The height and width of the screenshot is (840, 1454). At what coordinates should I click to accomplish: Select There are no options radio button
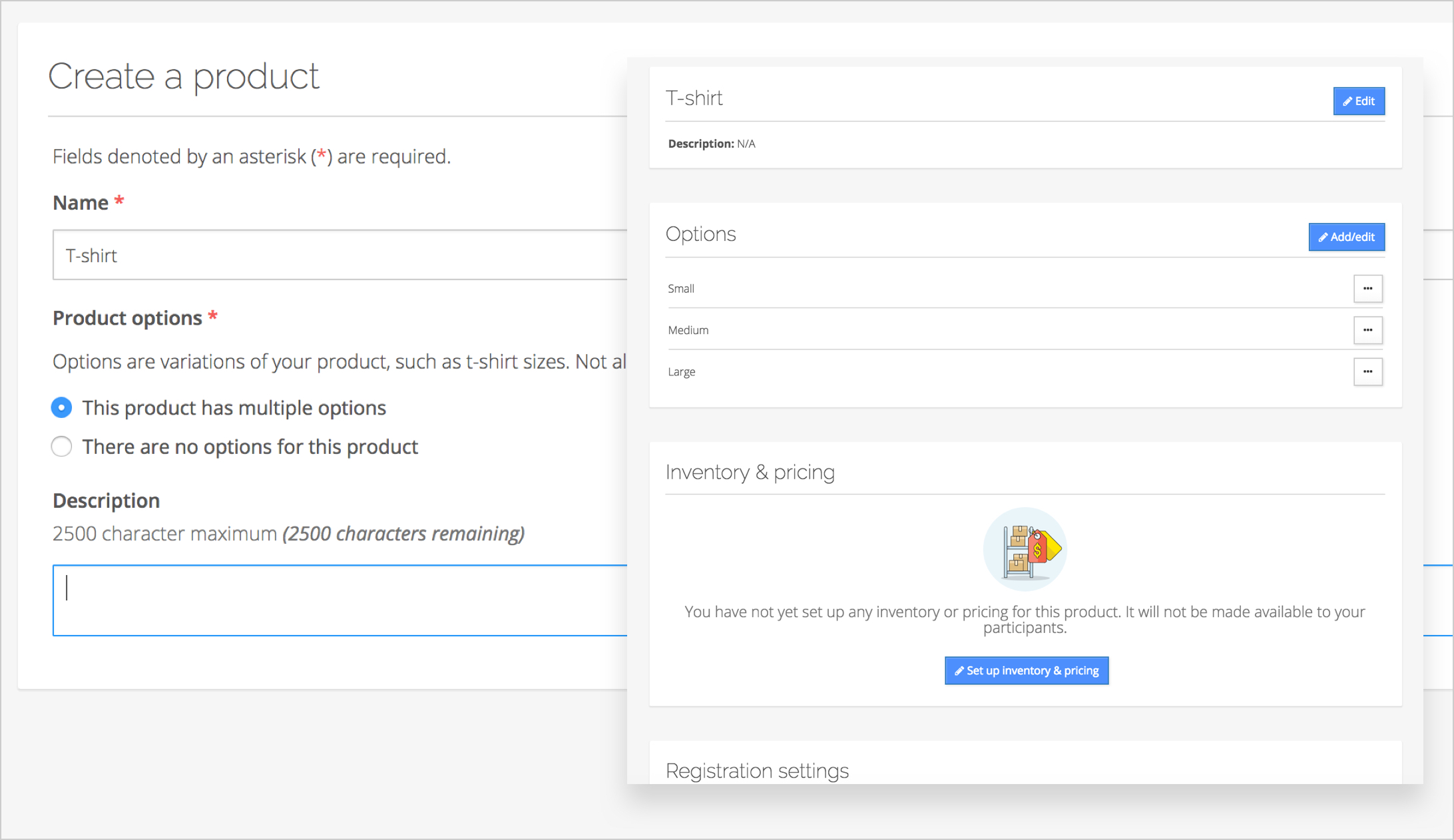(62, 446)
